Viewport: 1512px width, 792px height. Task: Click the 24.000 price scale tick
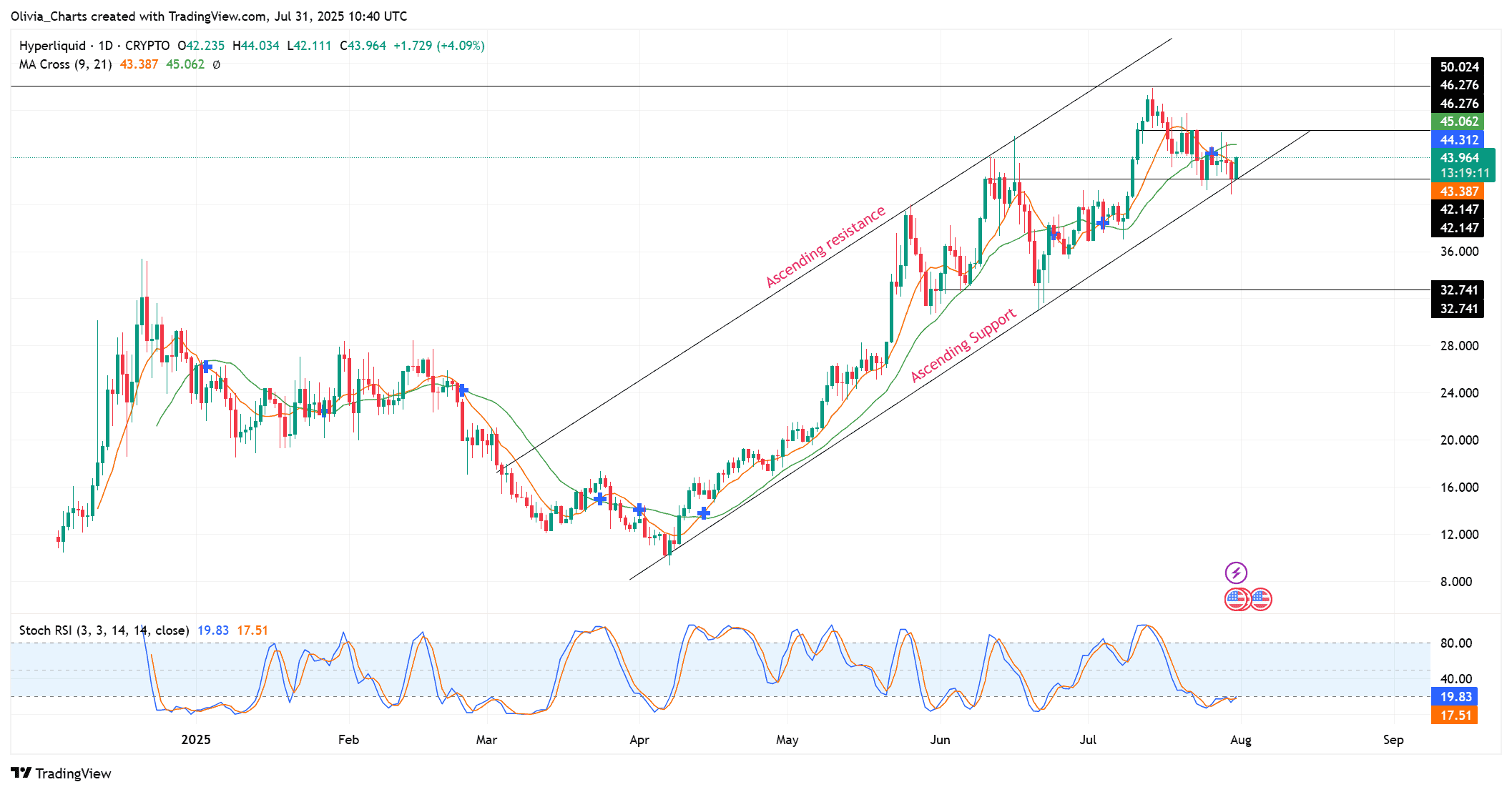coord(1459,393)
